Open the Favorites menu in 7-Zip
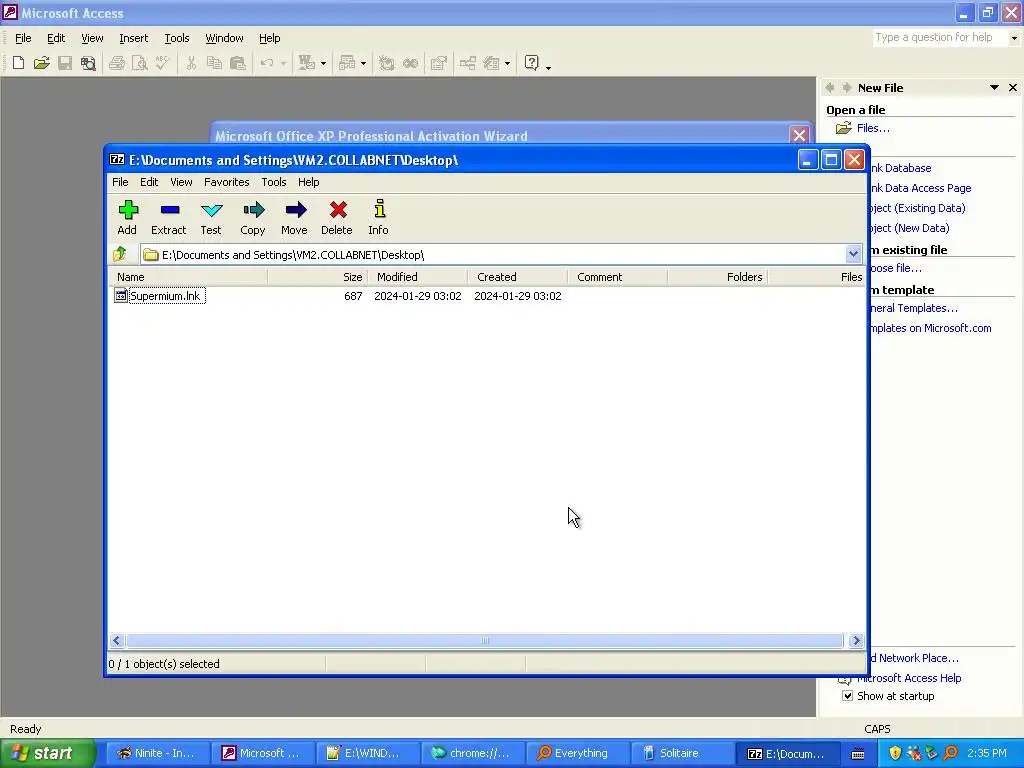 pos(227,182)
